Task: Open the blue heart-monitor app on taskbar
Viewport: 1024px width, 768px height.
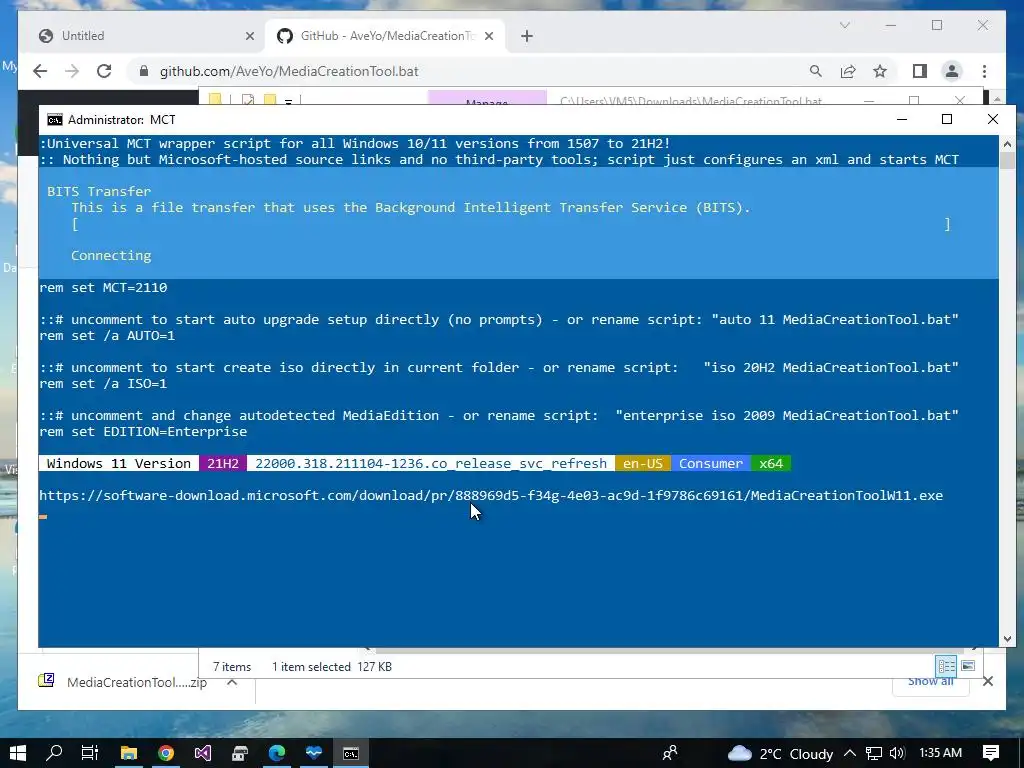Action: (x=314, y=753)
